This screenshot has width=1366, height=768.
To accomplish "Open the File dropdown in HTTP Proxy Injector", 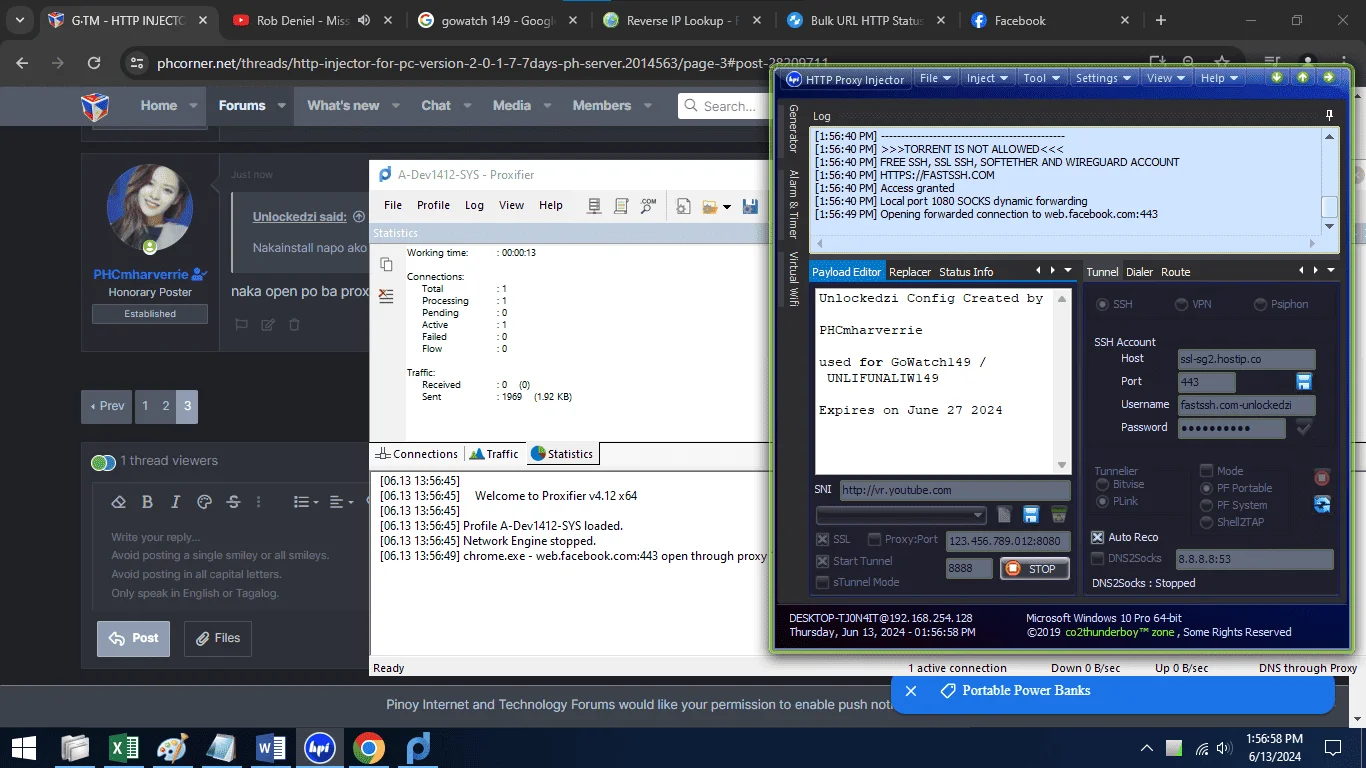I will coord(936,78).
